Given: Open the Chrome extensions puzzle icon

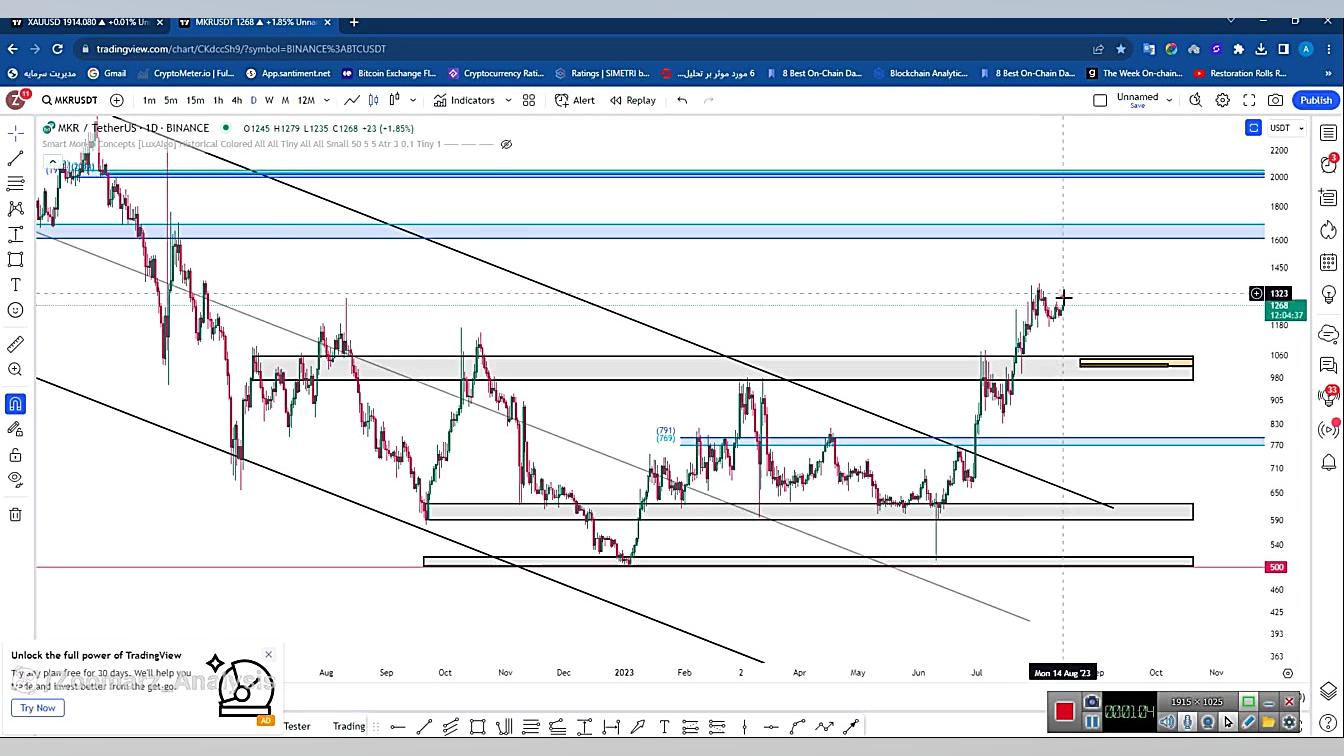Looking at the screenshot, I should [x=1239, y=48].
